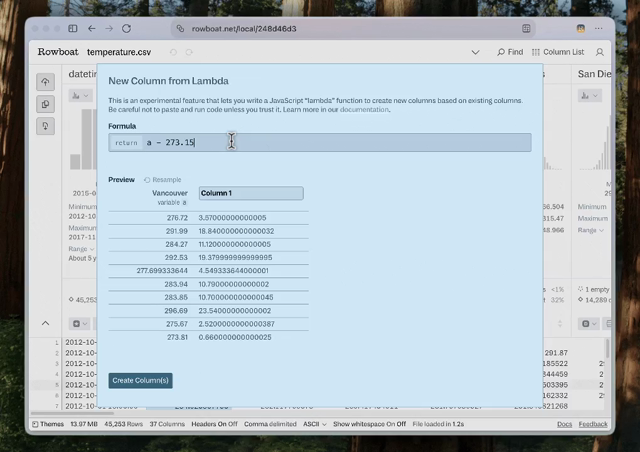
Task: Open the San Diego column filter dropdown
Action: [x=589, y=324]
